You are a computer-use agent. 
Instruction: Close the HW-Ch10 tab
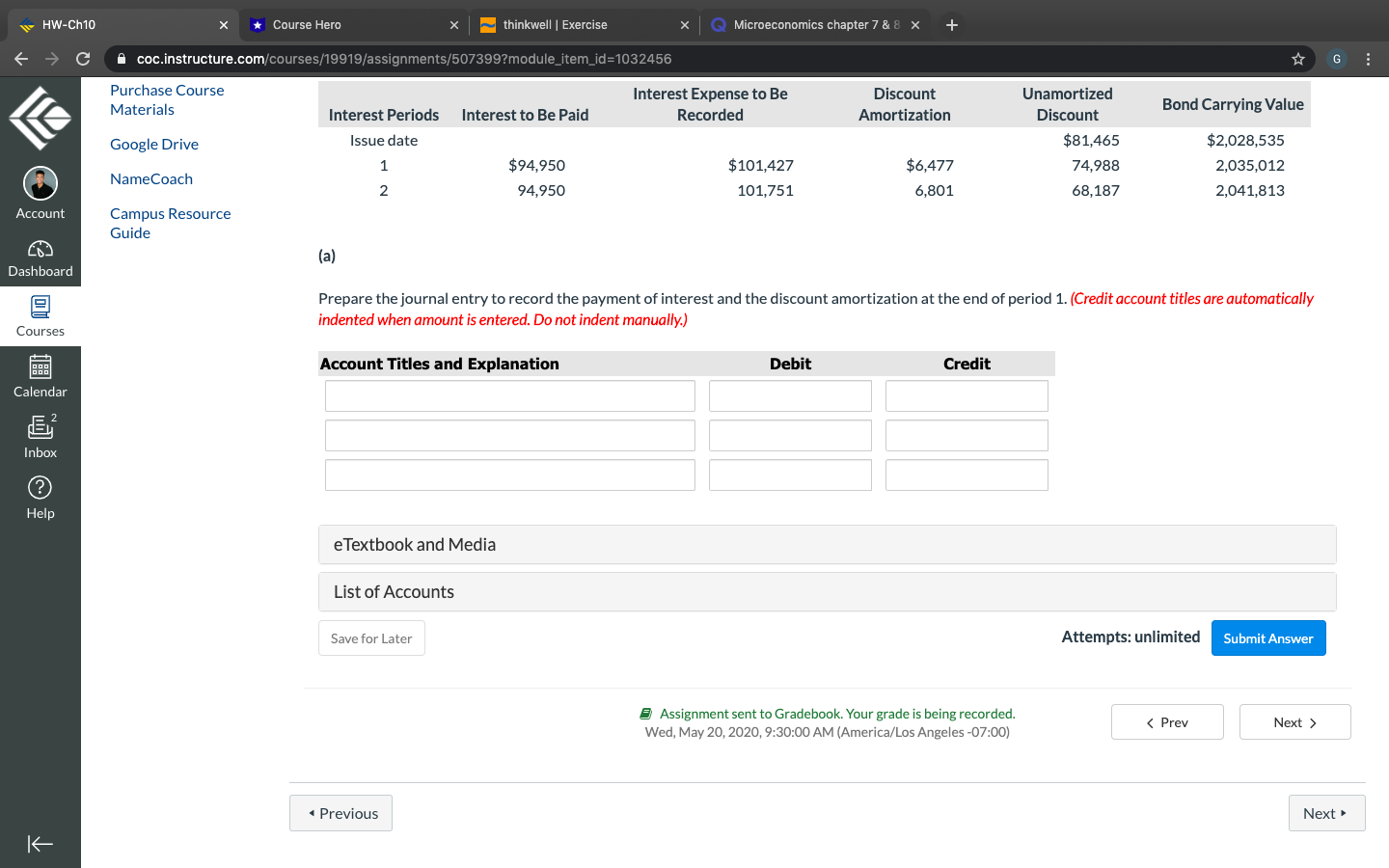[224, 25]
